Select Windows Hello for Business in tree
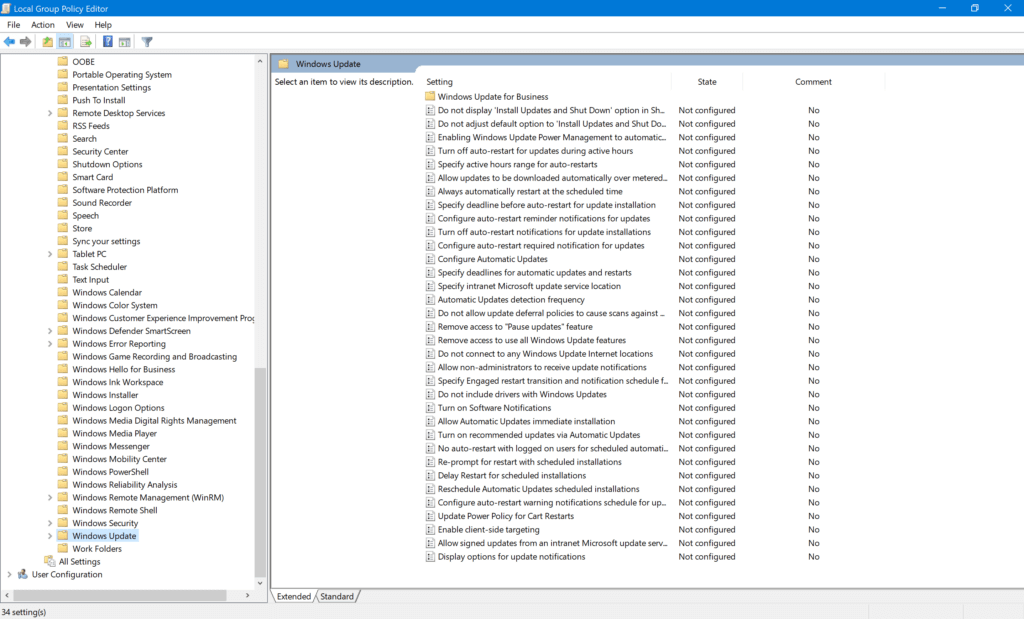Screen dimensions: 1024x619 (123, 369)
